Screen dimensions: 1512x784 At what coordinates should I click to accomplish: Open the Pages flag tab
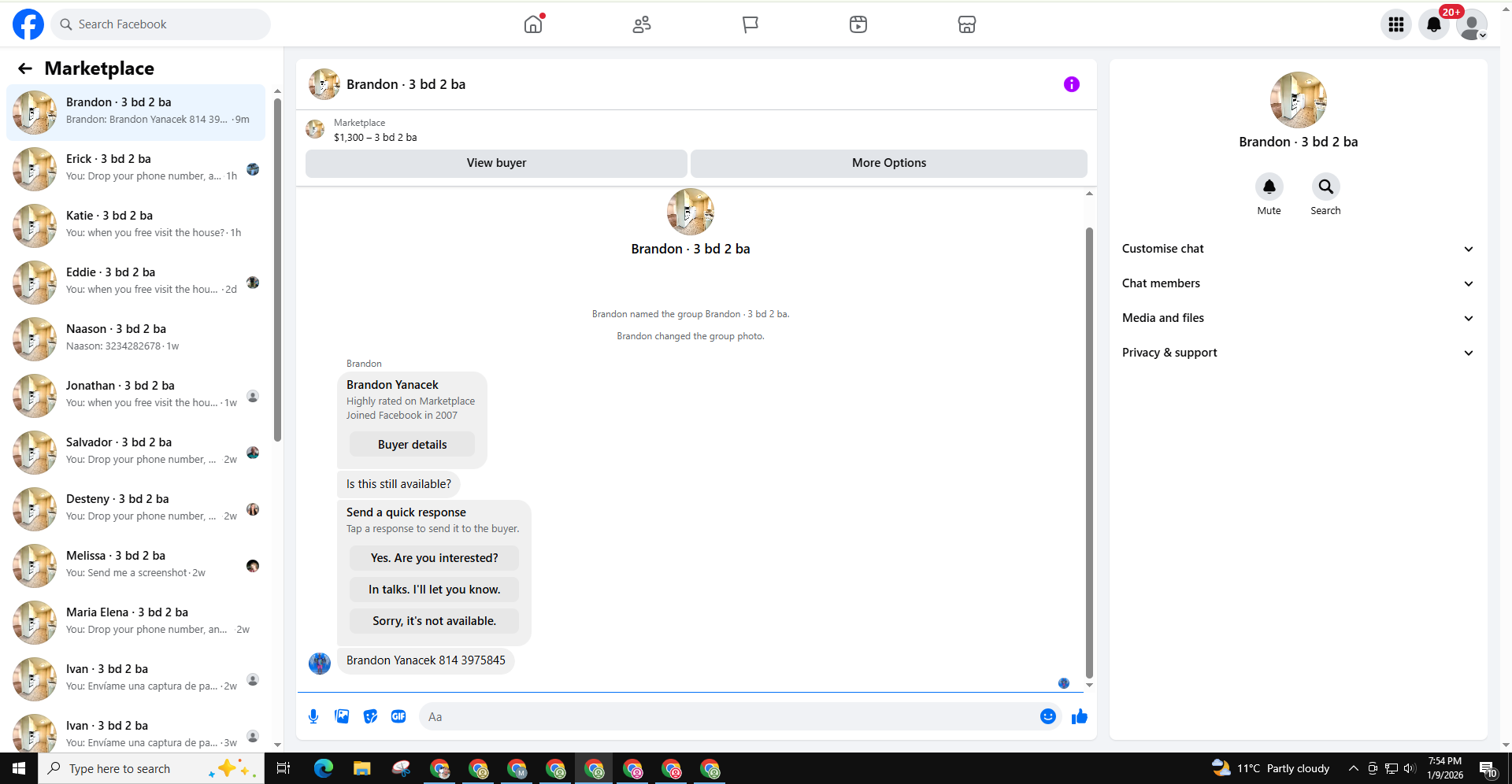[750, 24]
